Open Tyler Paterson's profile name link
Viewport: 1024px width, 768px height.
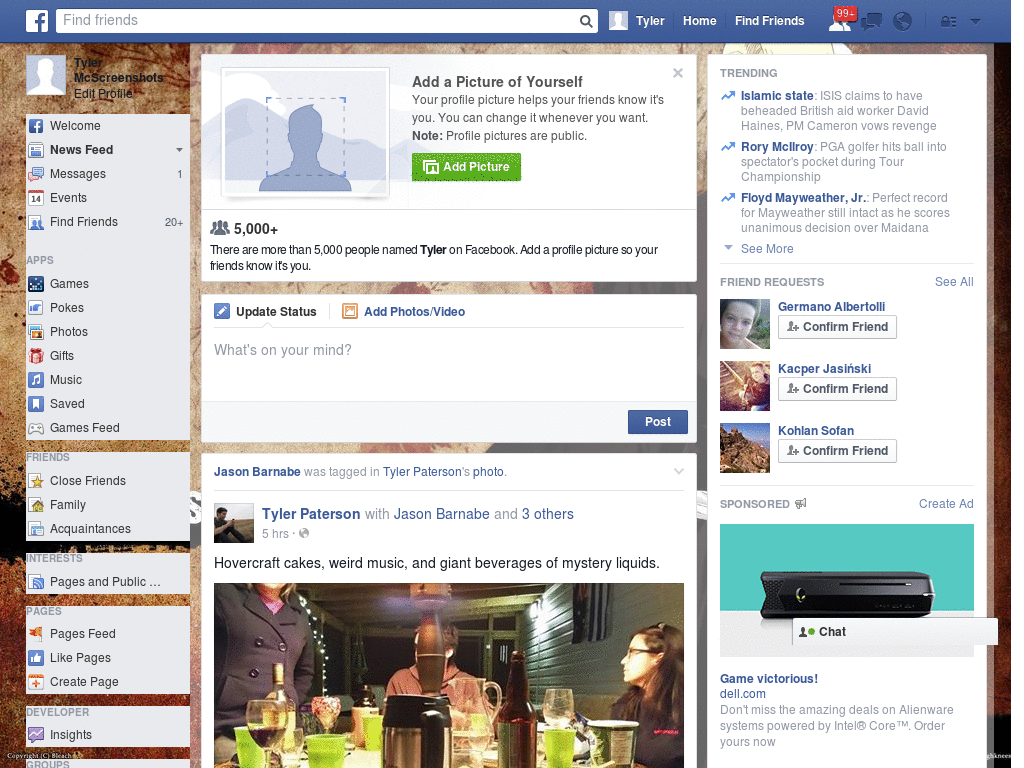point(311,514)
